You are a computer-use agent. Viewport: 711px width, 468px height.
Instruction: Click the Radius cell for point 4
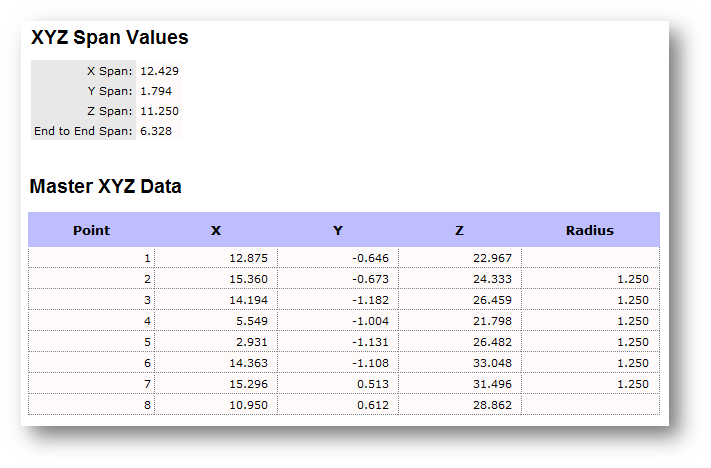tap(629, 321)
